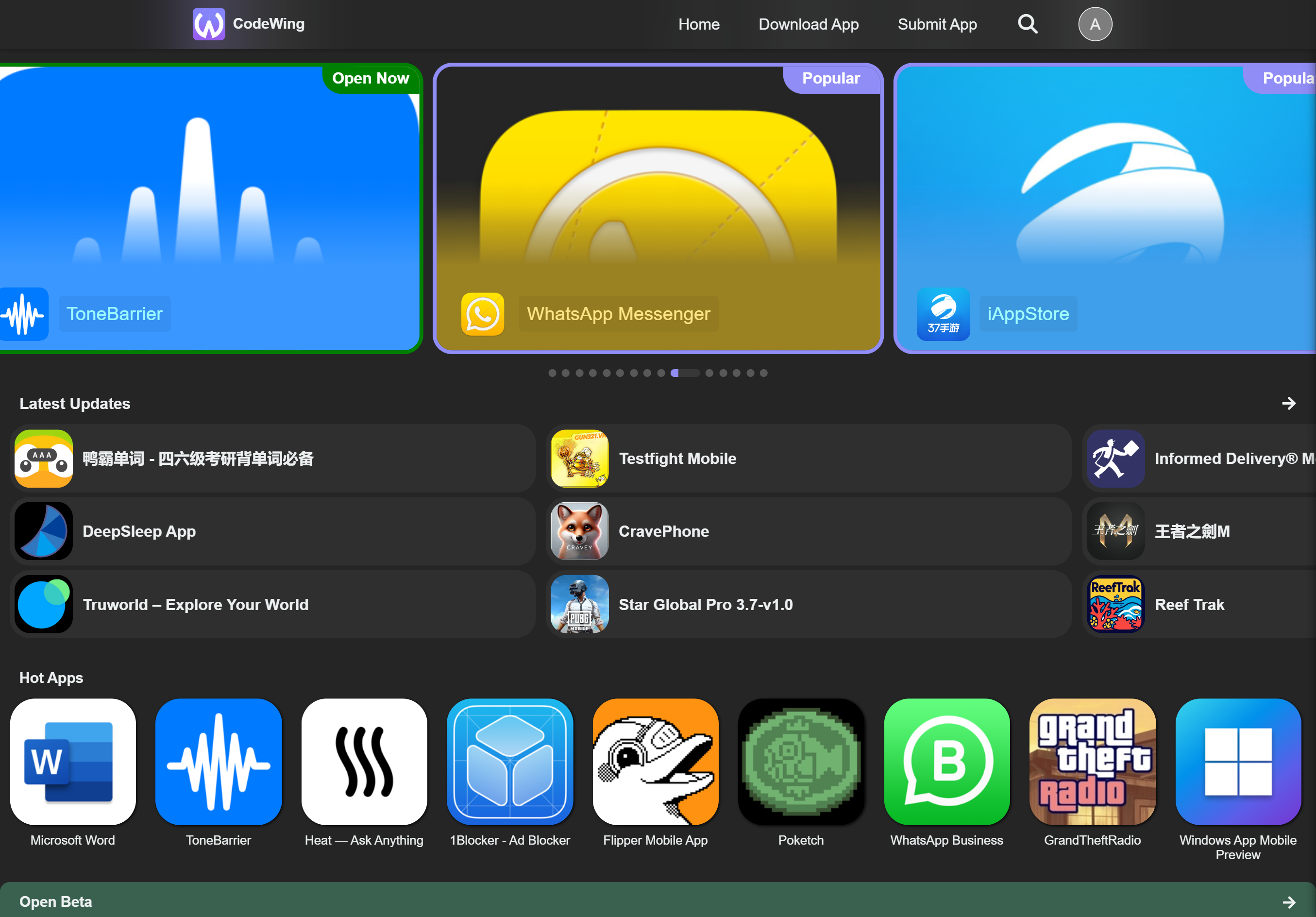Open Heat — Ask Anything icon
Screen dimensions: 1316x917
[x=364, y=761]
